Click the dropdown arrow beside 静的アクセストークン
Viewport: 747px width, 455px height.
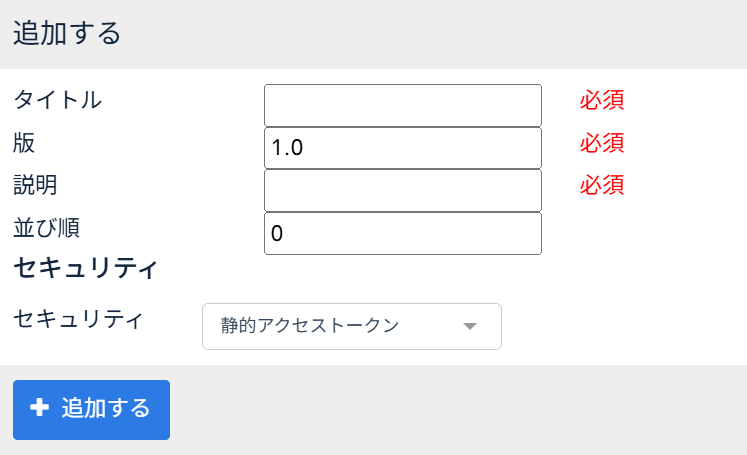[470, 326]
